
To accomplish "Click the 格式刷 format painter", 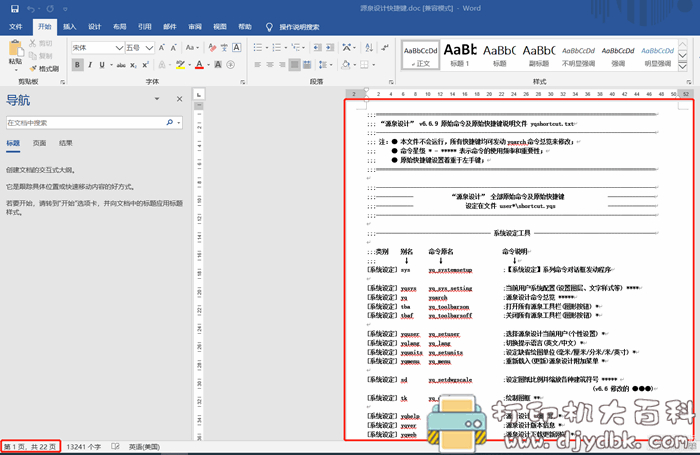I will (x=44, y=68).
